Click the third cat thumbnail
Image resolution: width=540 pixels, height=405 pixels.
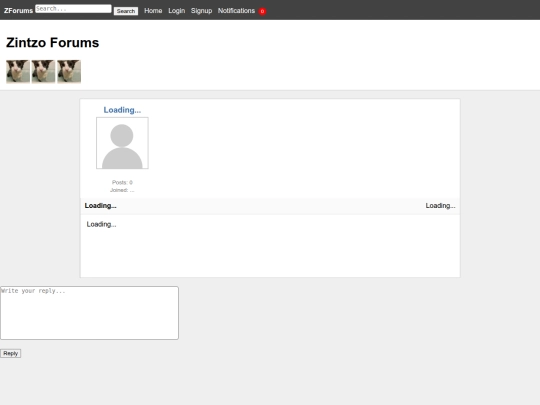point(69,71)
